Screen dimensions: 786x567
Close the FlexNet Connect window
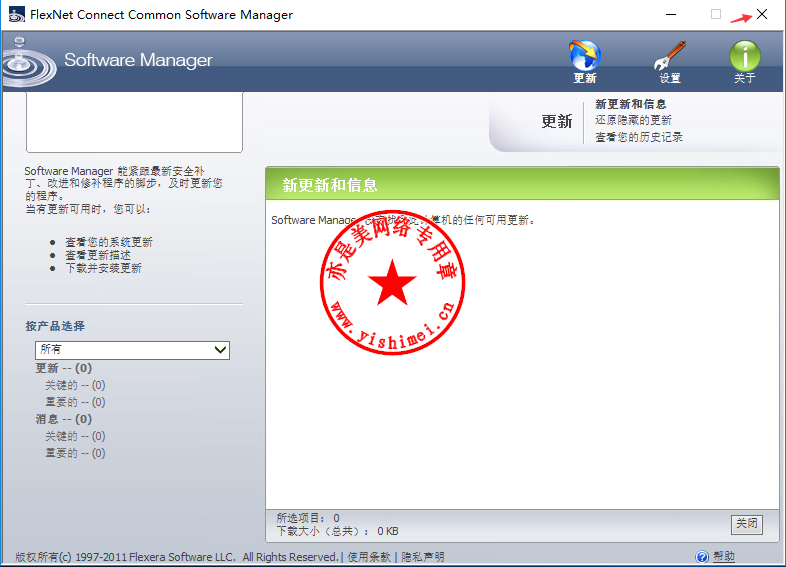click(x=762, y=15)
